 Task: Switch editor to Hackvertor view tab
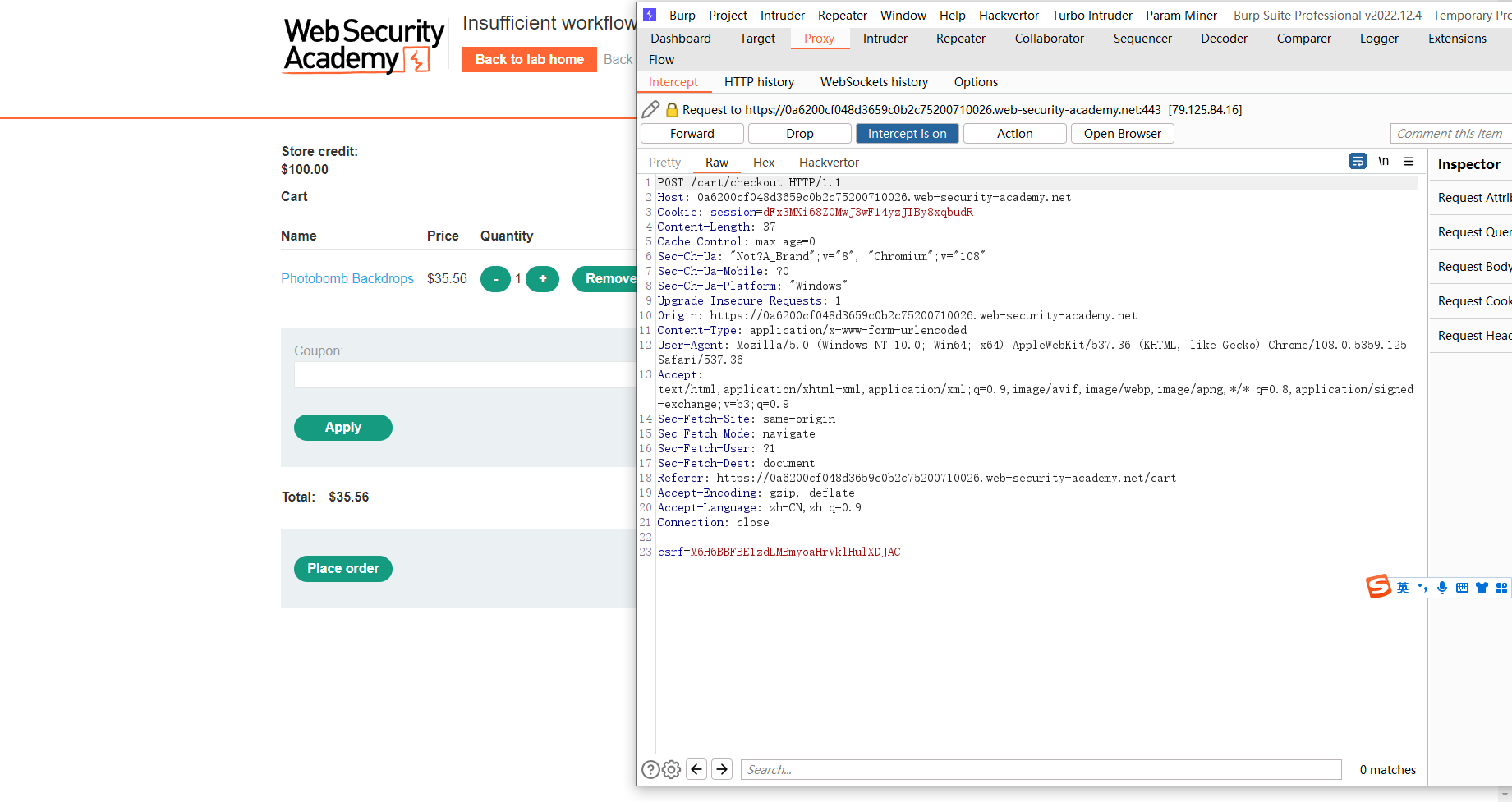click(x=829, y=163)
